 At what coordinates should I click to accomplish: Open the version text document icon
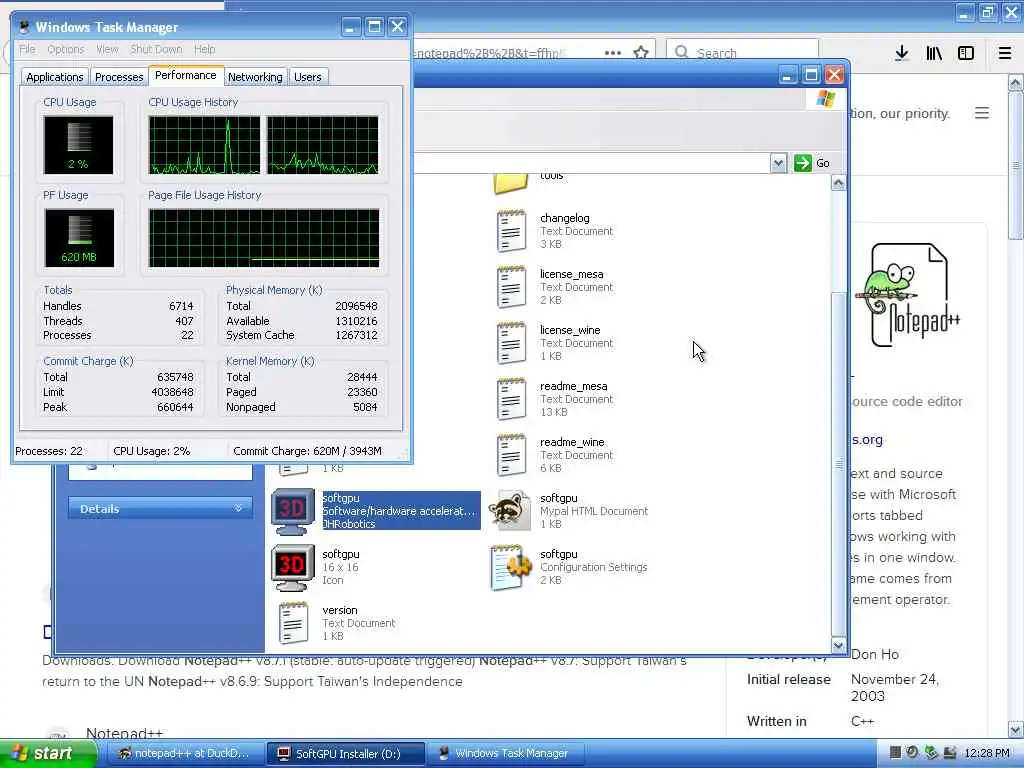293,623
